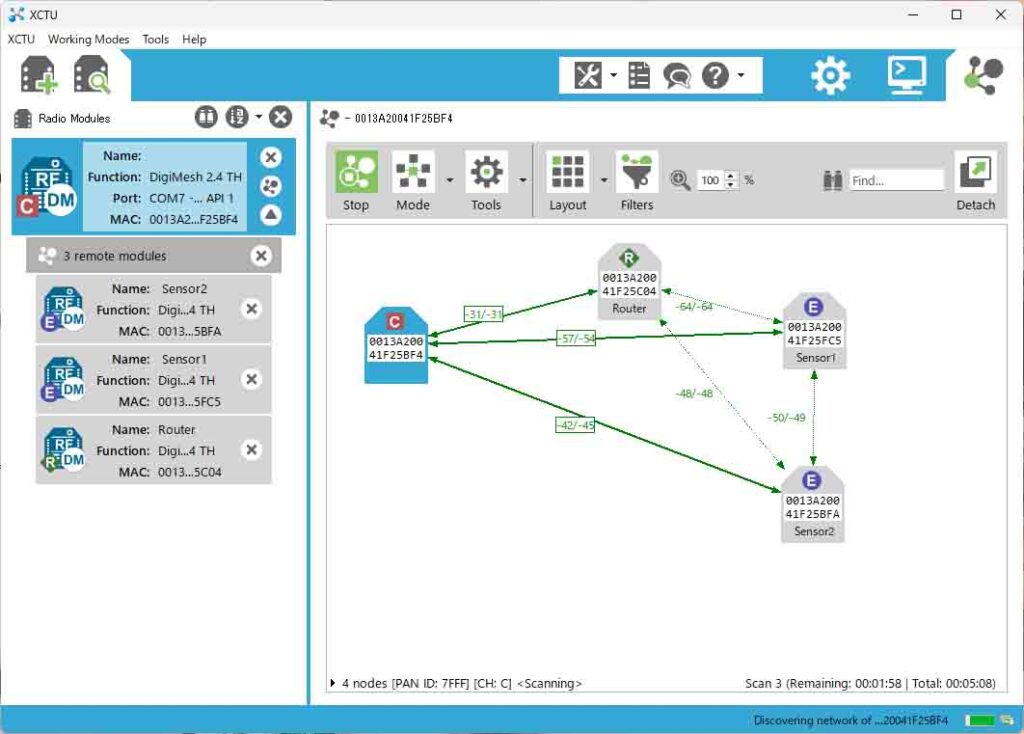Viewport: 1024px width, 734px height.
Task: Open the Filters funnel button
Action: pyautogui.click(x=637, y=181)
